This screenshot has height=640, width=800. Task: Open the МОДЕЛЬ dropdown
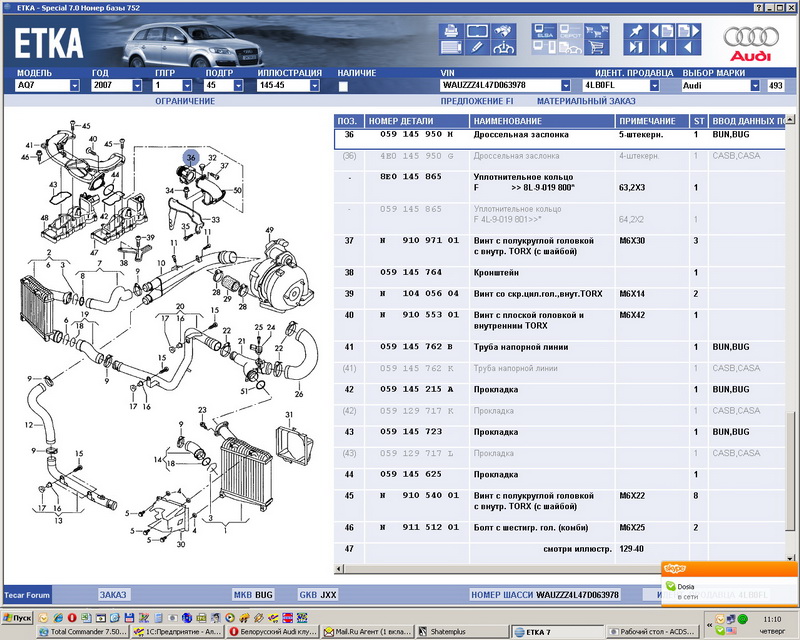[x=74, y=85]
